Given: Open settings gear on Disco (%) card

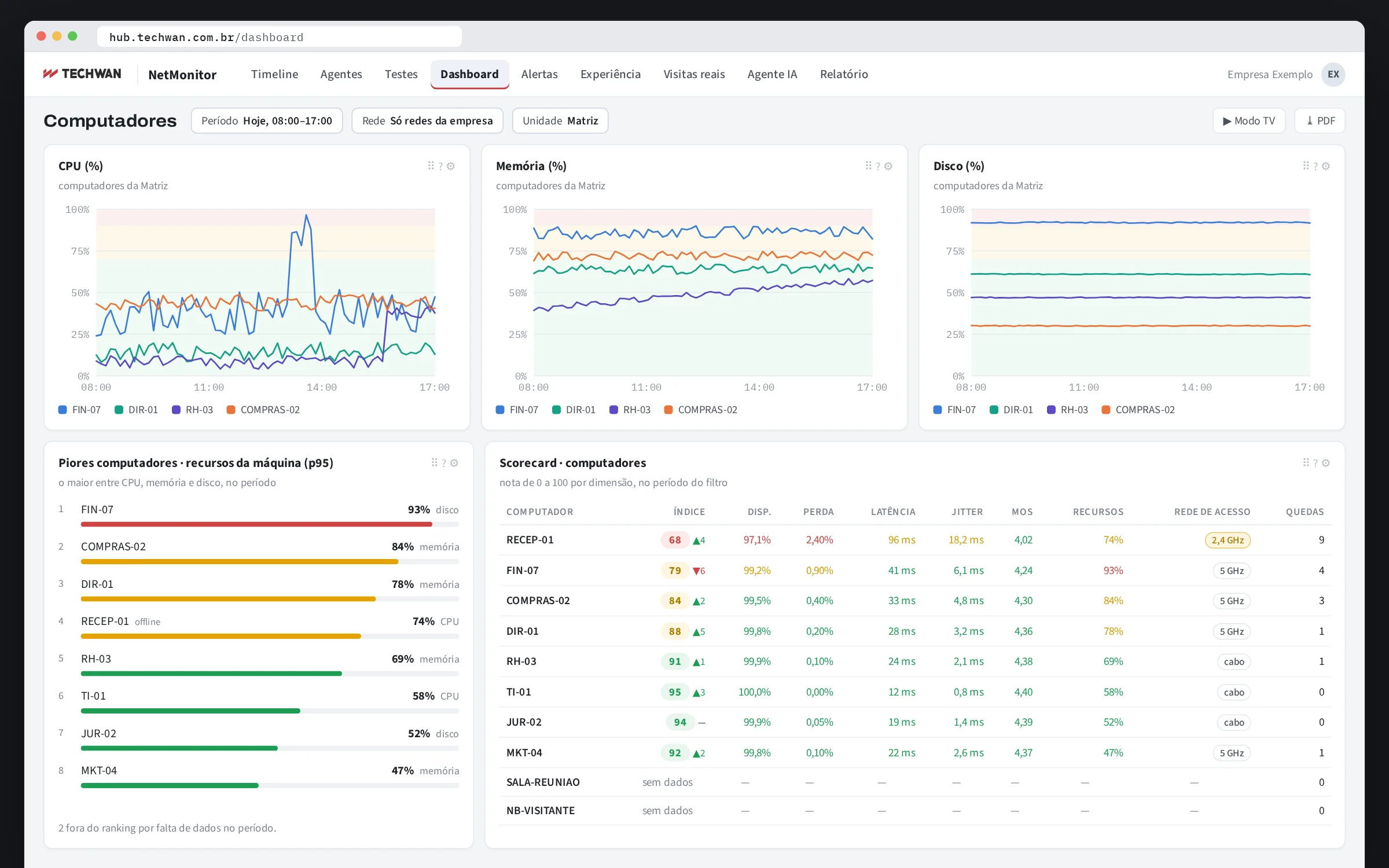Looking at the screenshot, I should coord(1326,166).
